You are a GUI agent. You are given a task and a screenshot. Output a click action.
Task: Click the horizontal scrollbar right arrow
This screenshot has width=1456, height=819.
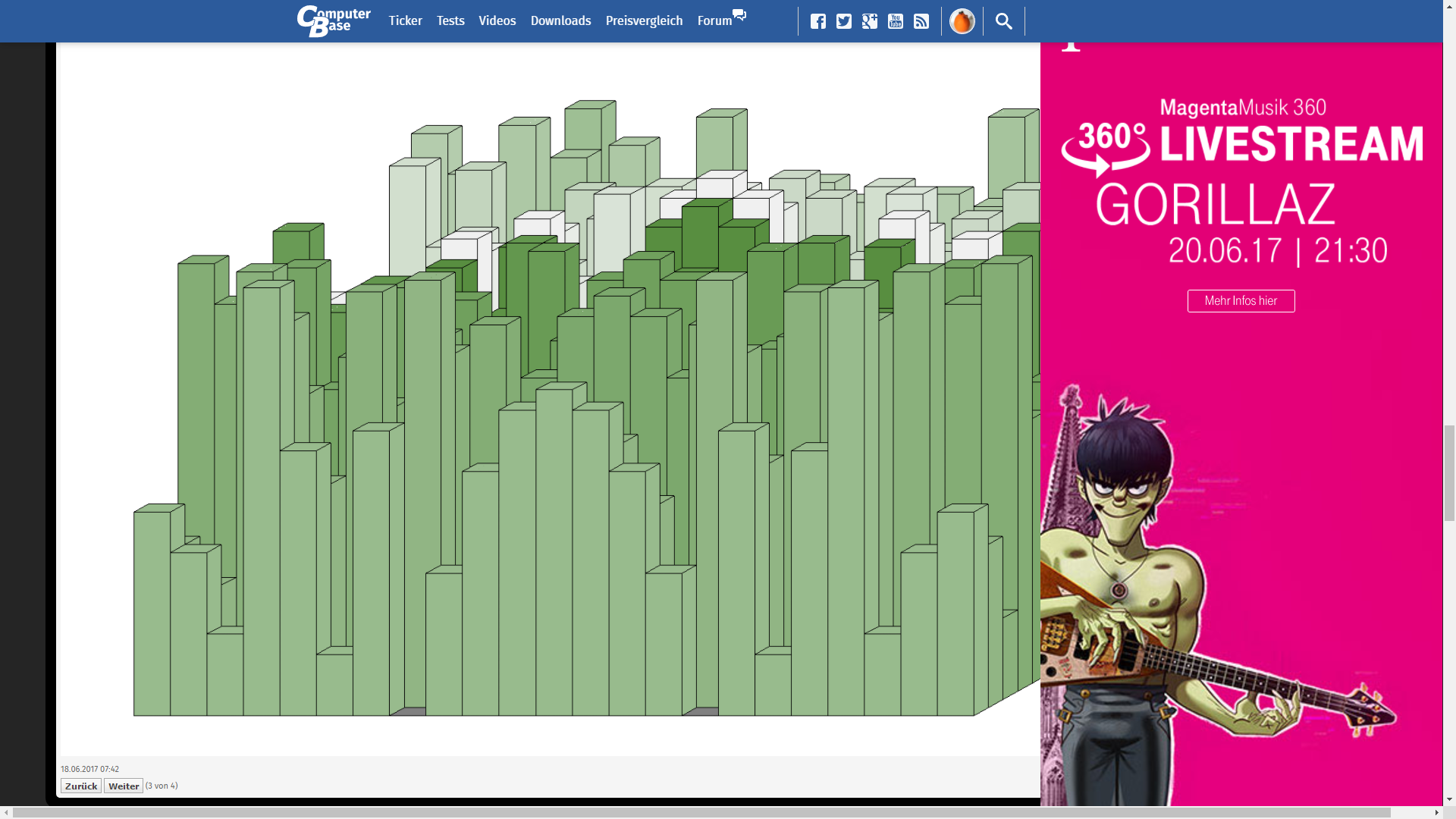[1436, 812]
